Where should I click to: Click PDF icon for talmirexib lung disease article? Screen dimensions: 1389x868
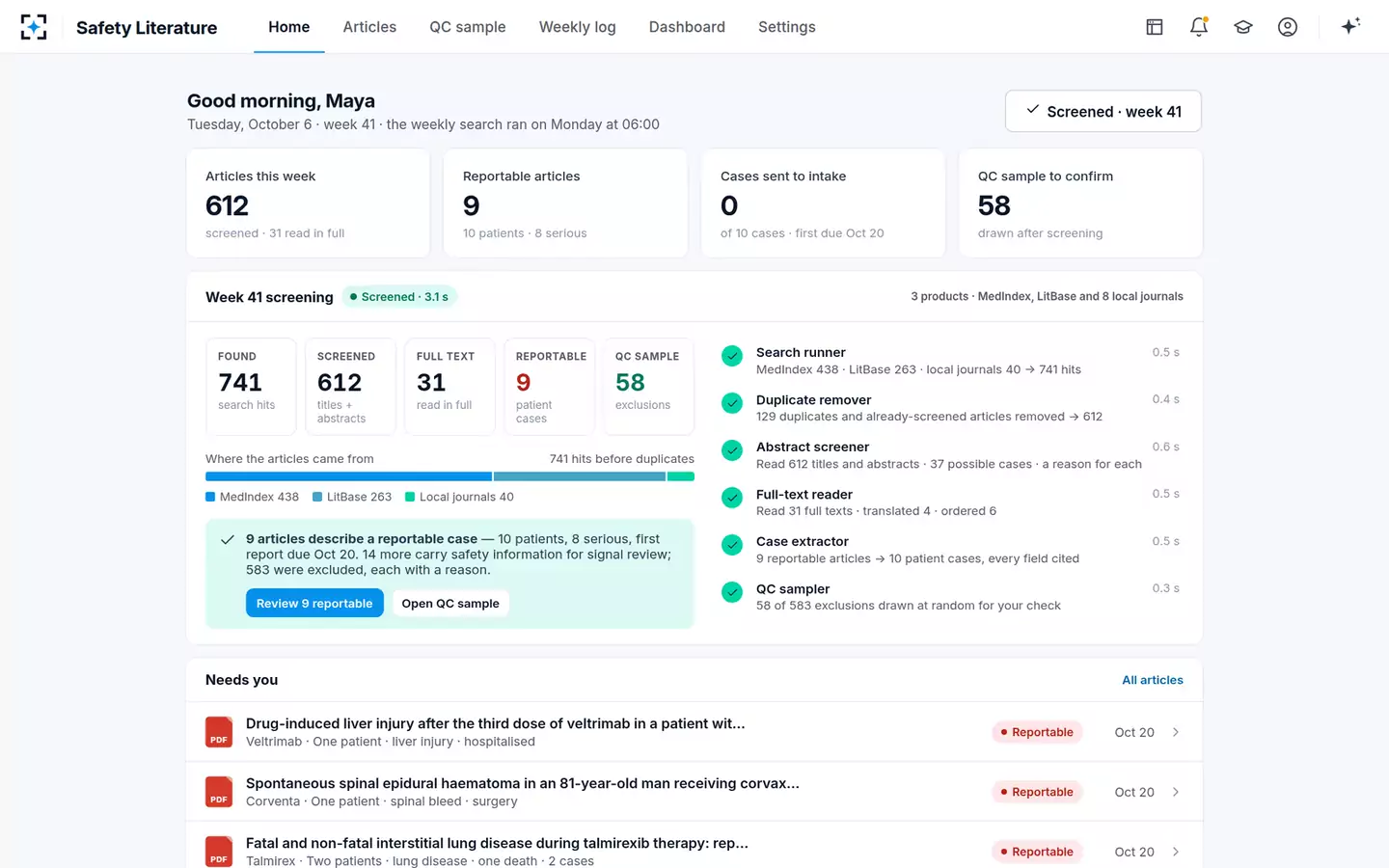click(219, 852)
